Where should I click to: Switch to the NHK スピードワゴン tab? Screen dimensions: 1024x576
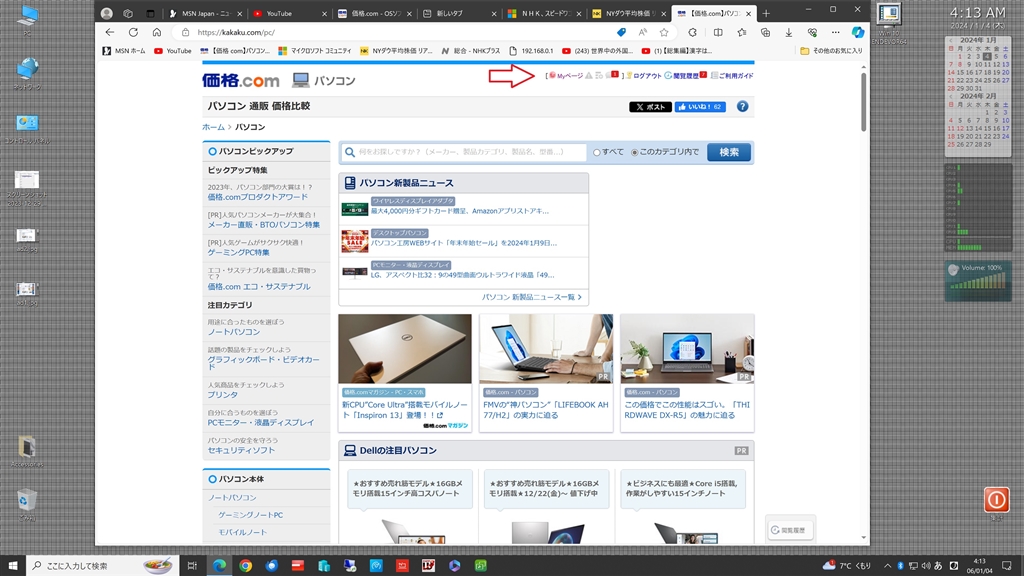[x=545, y=13]
